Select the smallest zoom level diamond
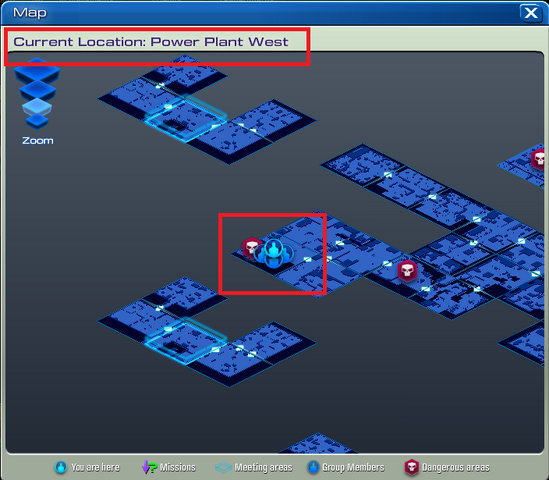The width and height of the screenshot is (549, 480). [x=37, y=121]
